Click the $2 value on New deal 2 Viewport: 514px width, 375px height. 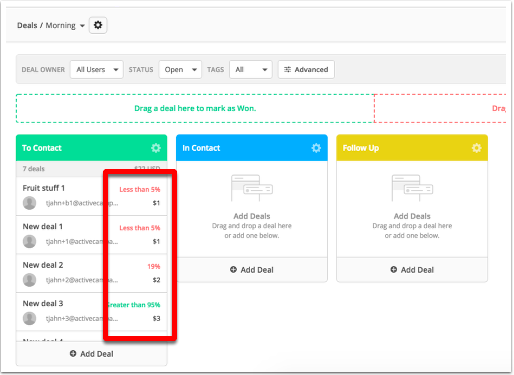(156, 280)
